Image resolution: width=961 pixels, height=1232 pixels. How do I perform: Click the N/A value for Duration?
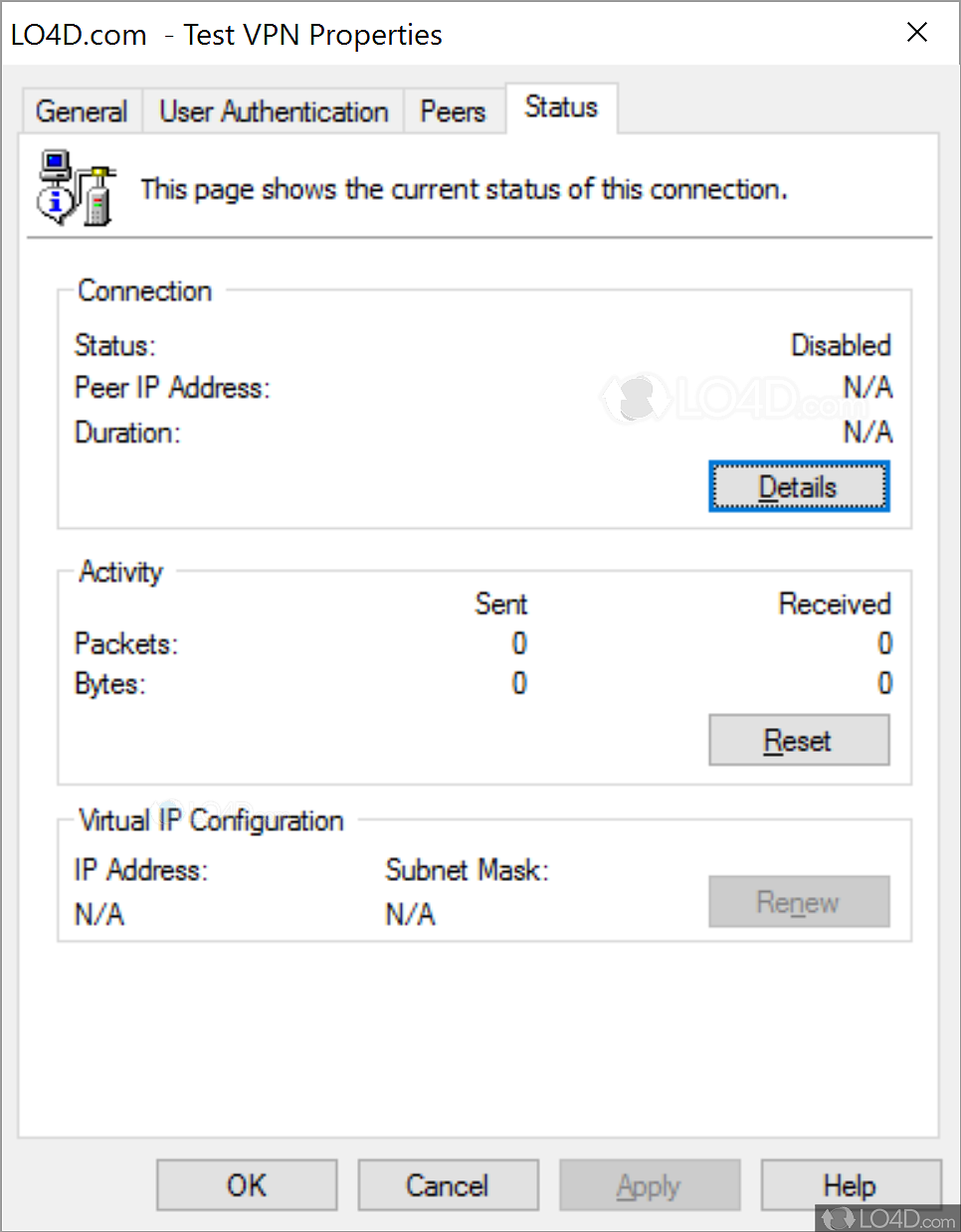pyautogui.click(x=867, y=433)
